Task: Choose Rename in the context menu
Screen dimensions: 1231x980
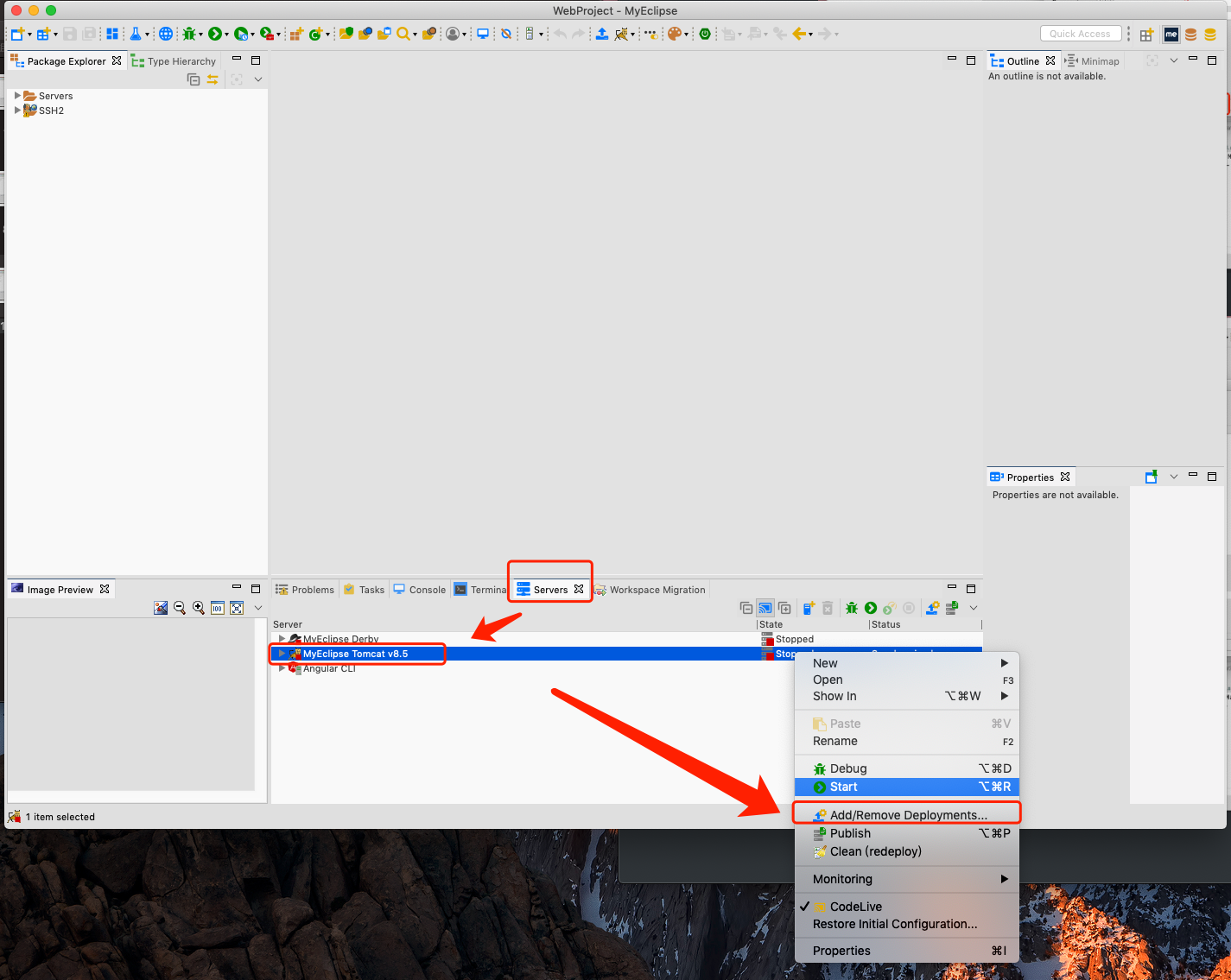Action: point(907,741)
